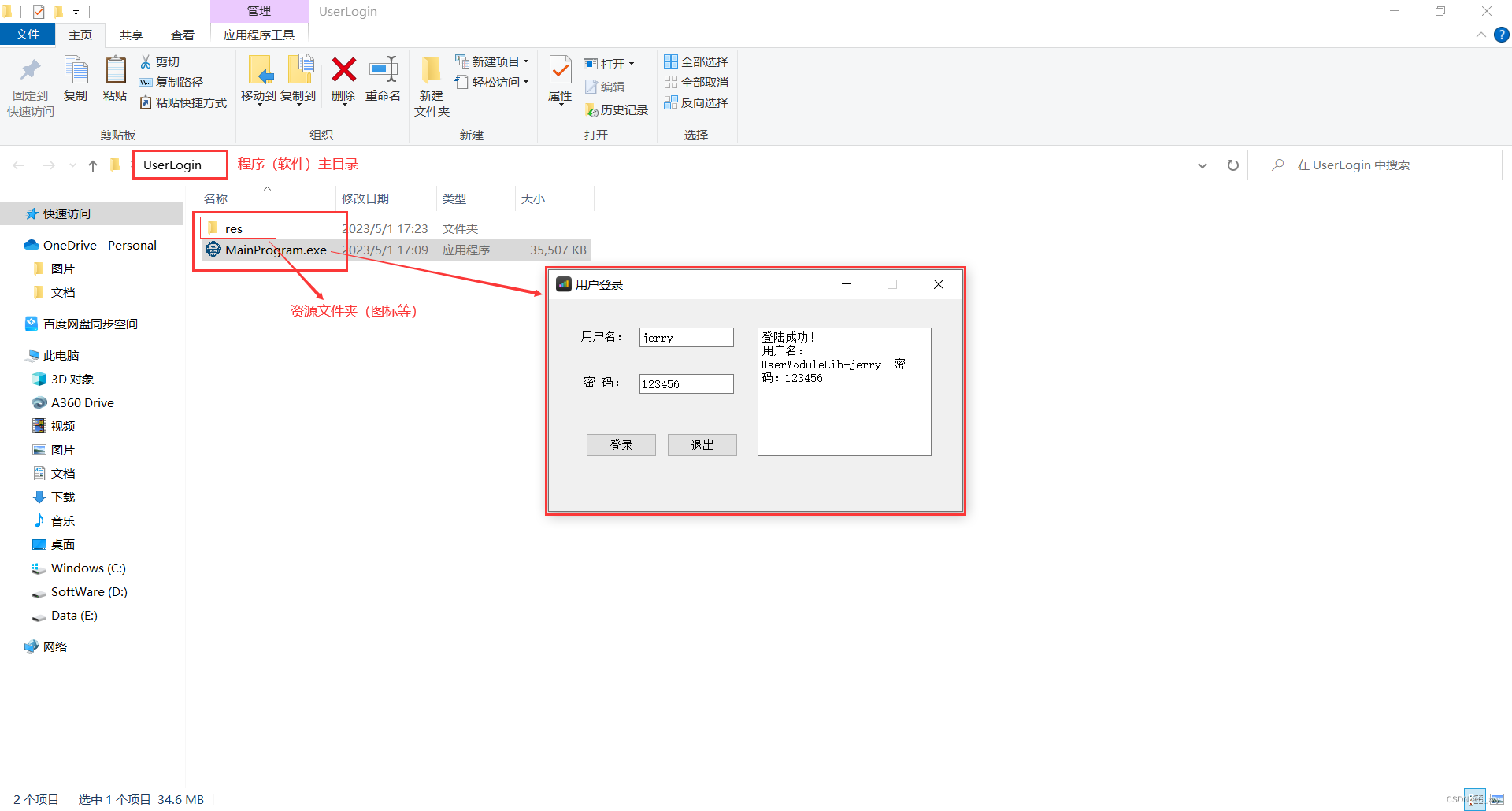Click the search UserLogin box
1512x811 pixels.
point(1380,165)
